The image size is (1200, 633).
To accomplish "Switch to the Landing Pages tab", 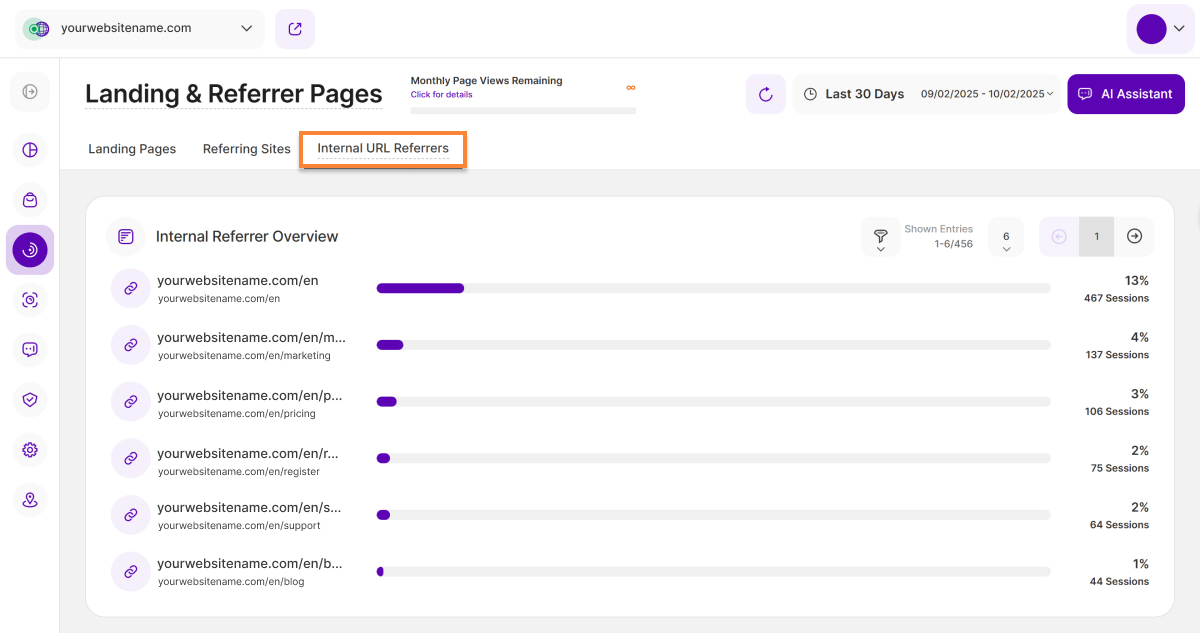I will [x=132, y=149].
